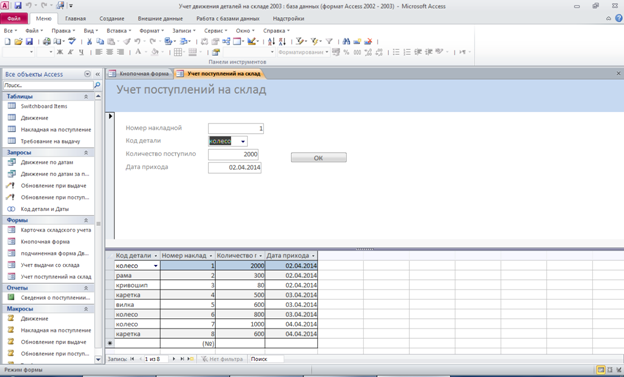
Task: Open the Сервис dropdown menu
Action: [215, 30]
